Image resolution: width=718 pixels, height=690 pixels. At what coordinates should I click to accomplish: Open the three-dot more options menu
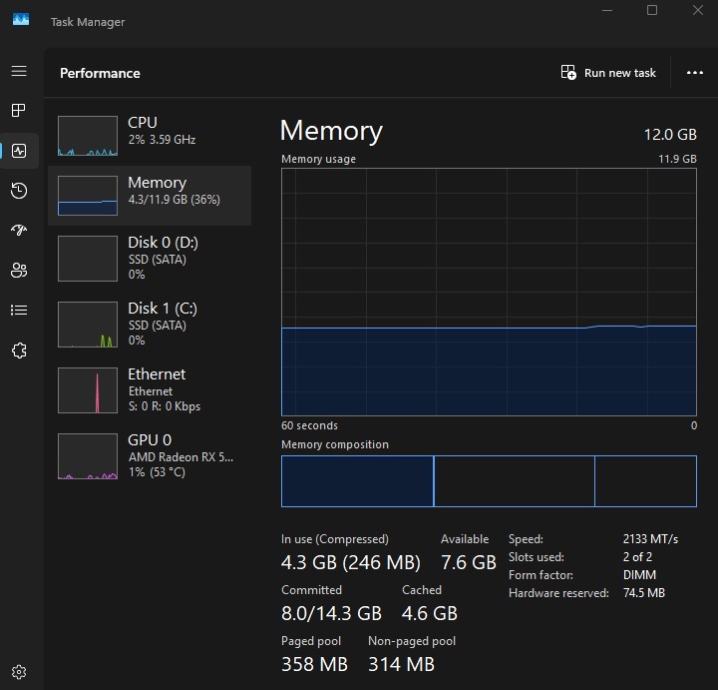click(x=695, y=73)
